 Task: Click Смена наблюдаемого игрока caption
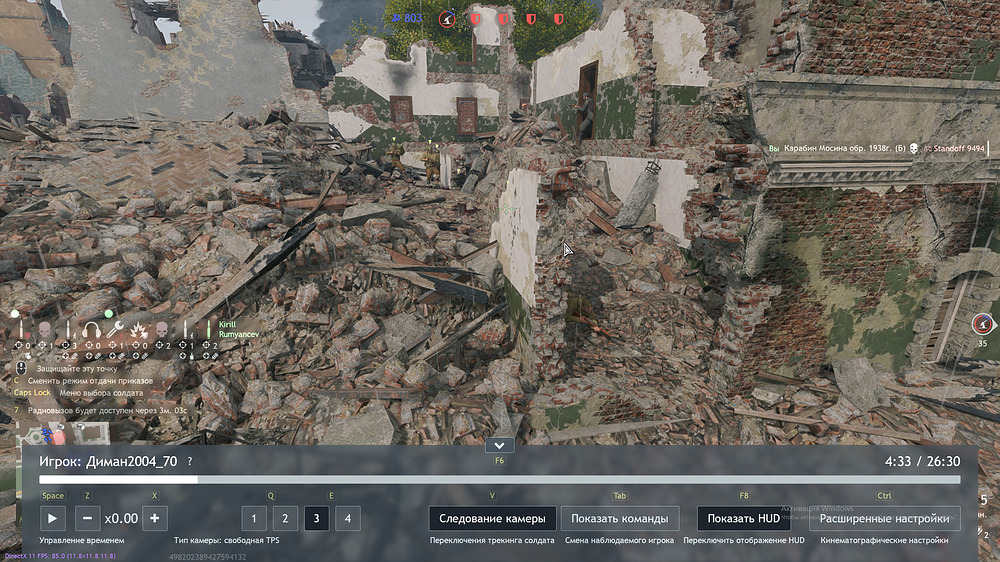(619, 540)
